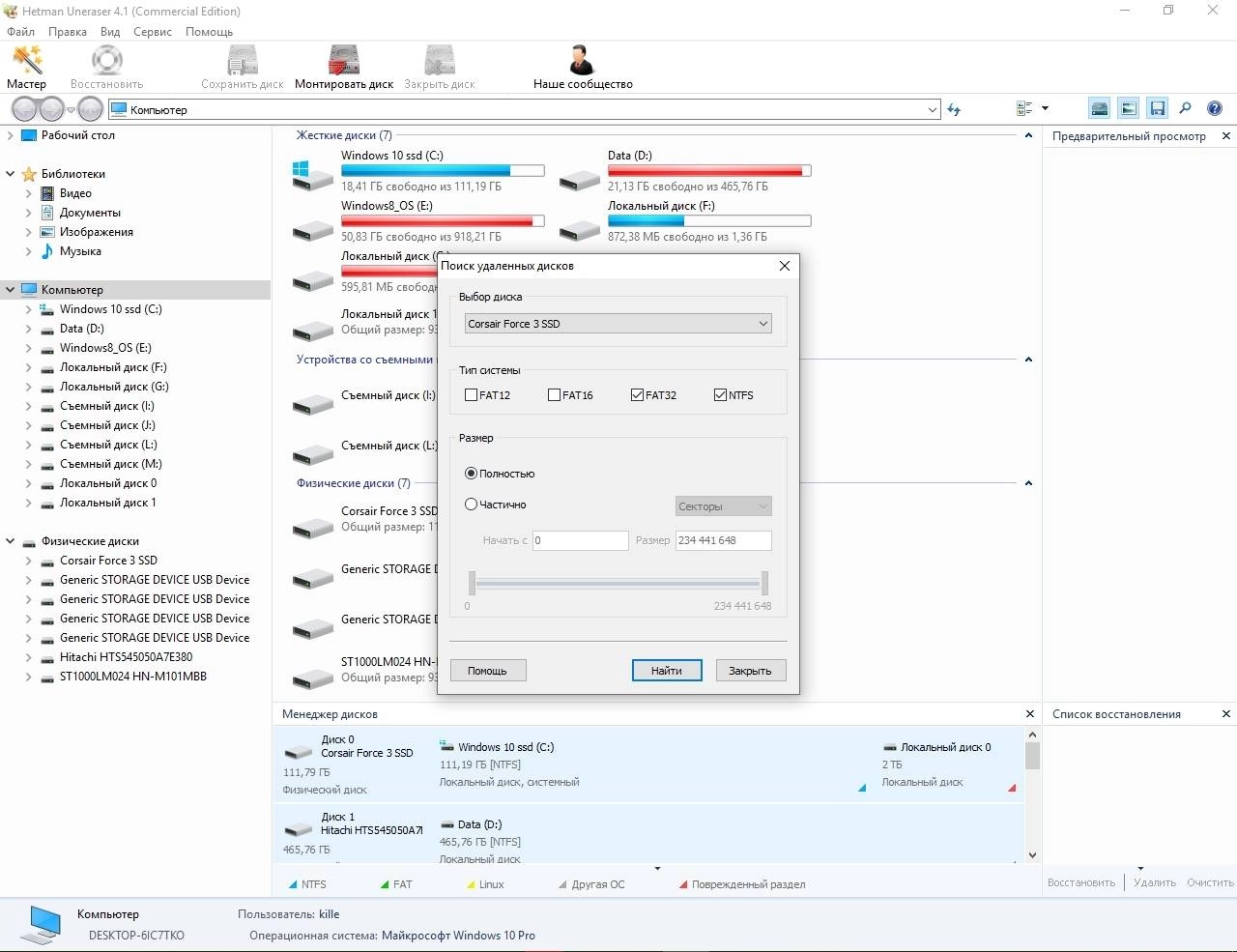
Task: Open the Секторы units dropdown
Action: pos(723,506)
